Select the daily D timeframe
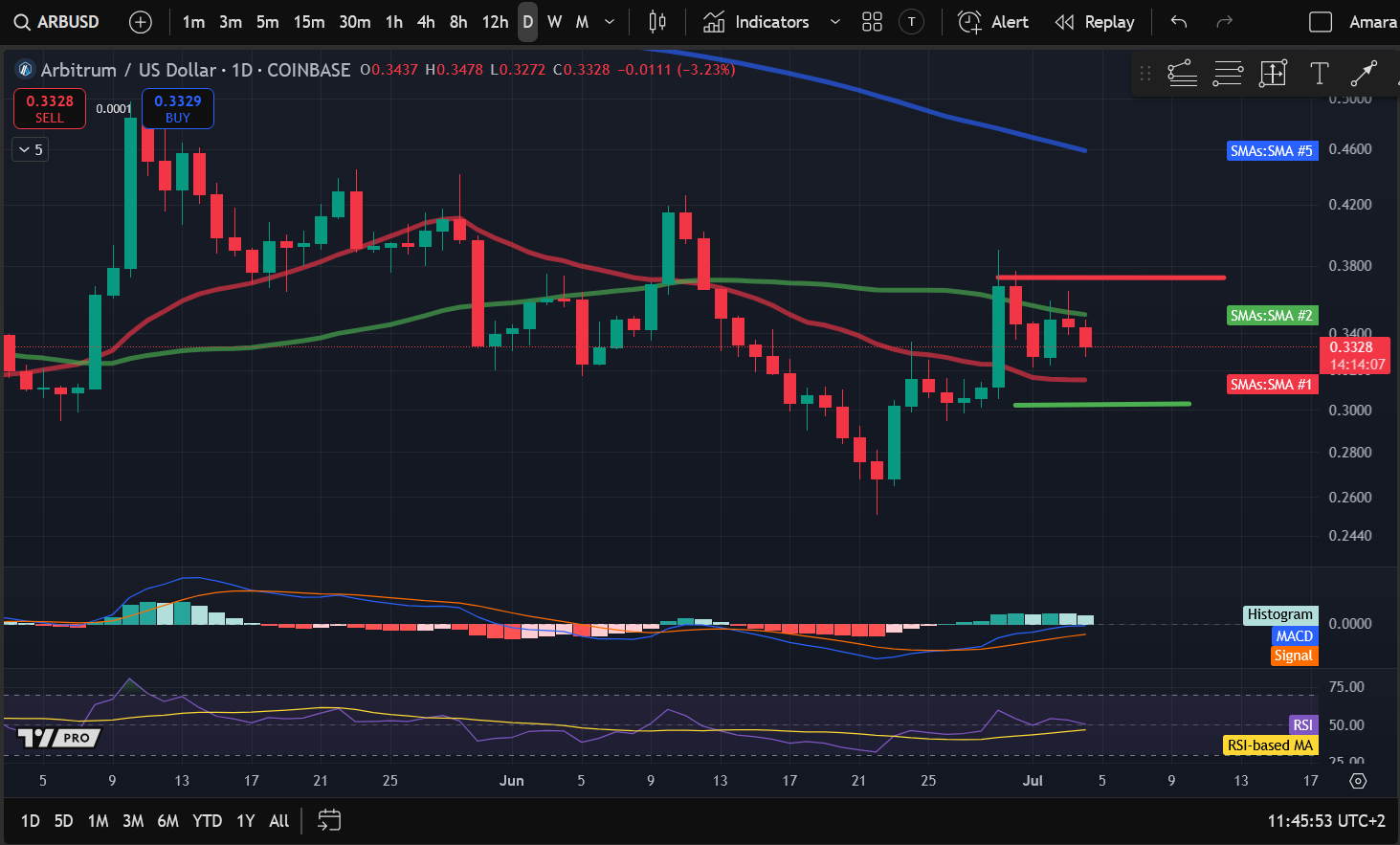Screen dimensions: 1400x845 point(528,22)
